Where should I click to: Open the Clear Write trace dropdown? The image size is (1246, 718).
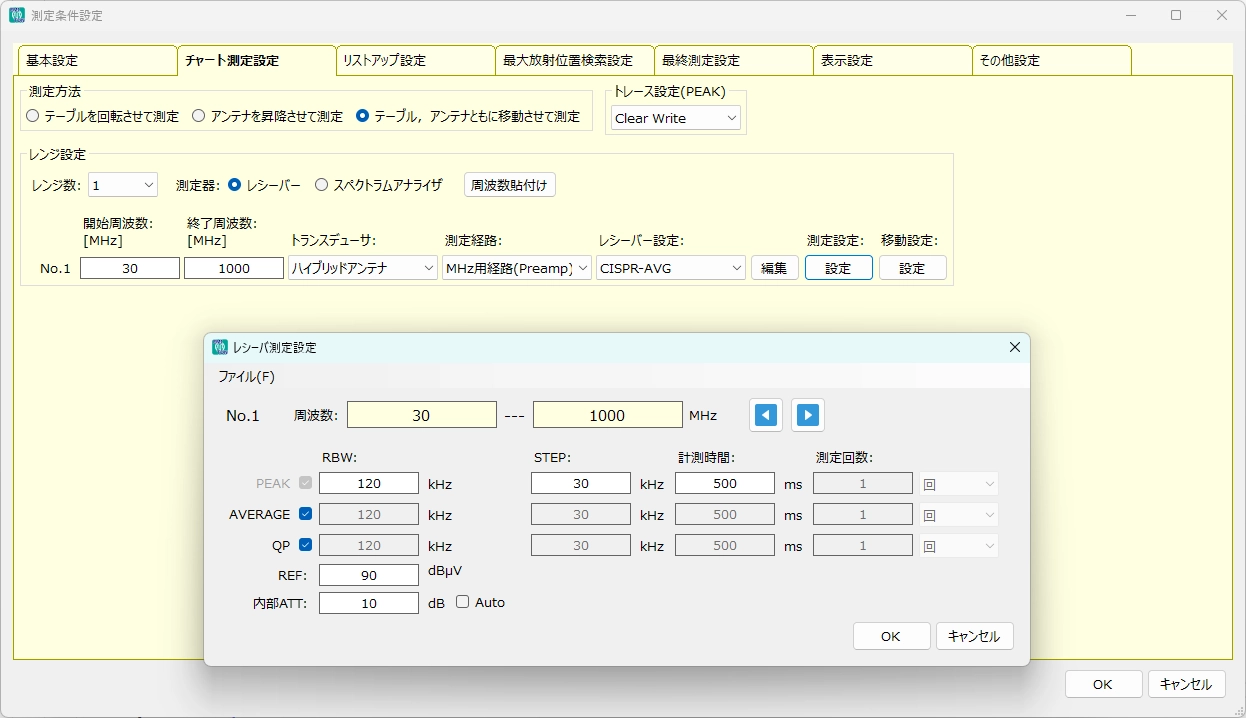click(x=676, y=118)
